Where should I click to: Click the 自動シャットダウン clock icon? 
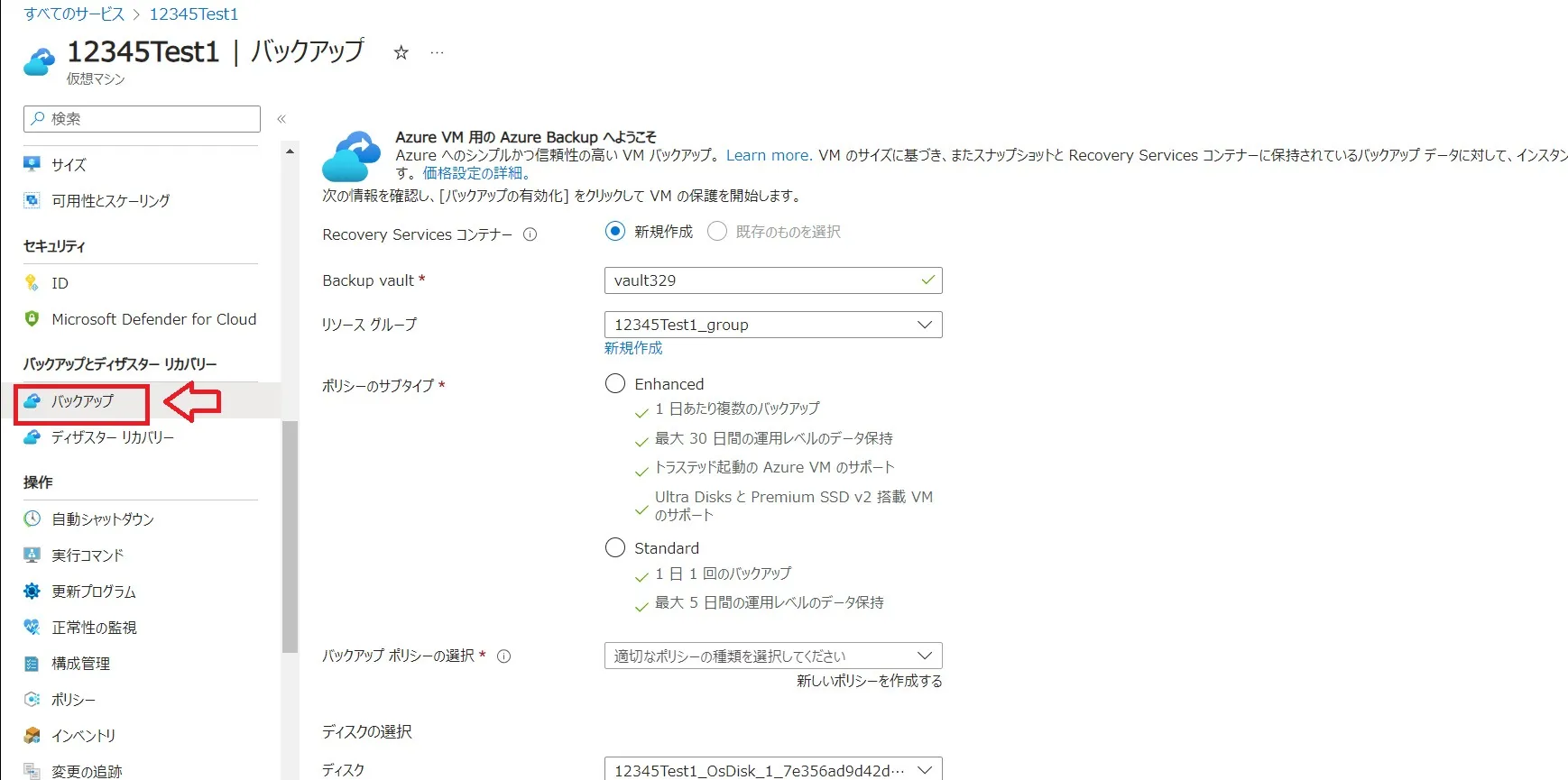click(x=32, y=518)
